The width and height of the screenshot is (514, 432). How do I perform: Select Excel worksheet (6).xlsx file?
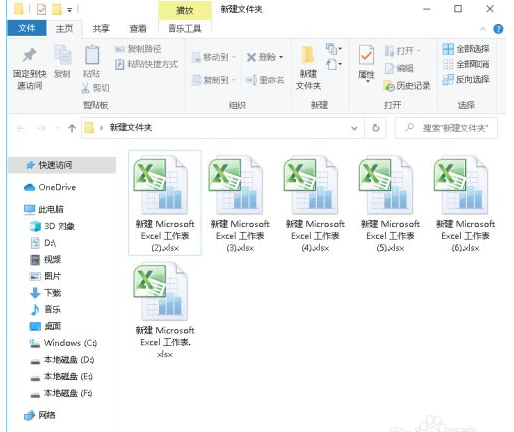[x=465, y=203]
